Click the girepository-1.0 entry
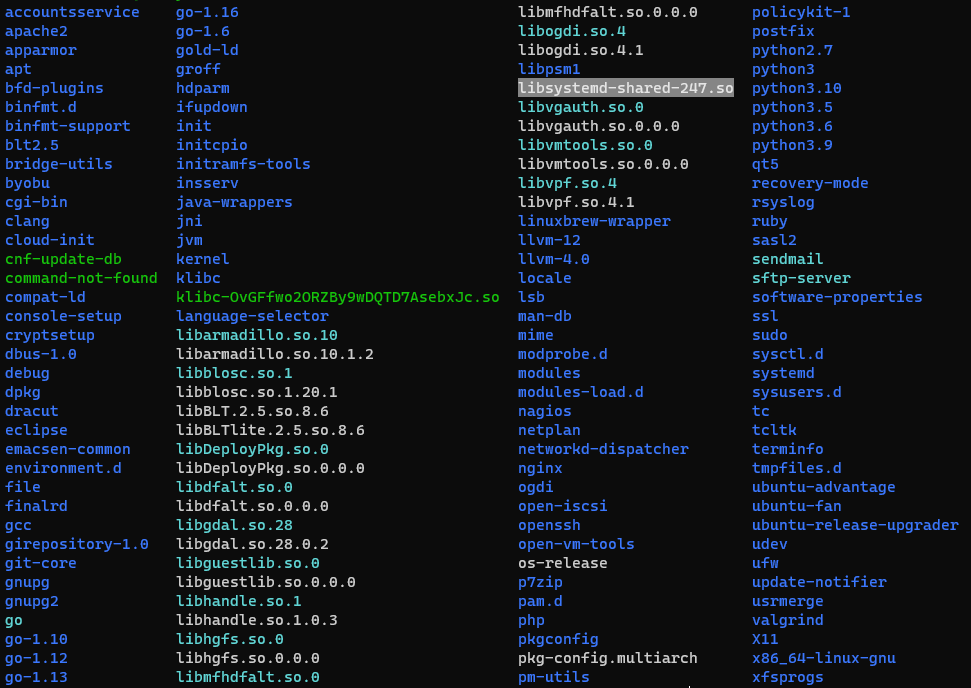The height and width of the screenshot is (688, 971). (77, 544)
